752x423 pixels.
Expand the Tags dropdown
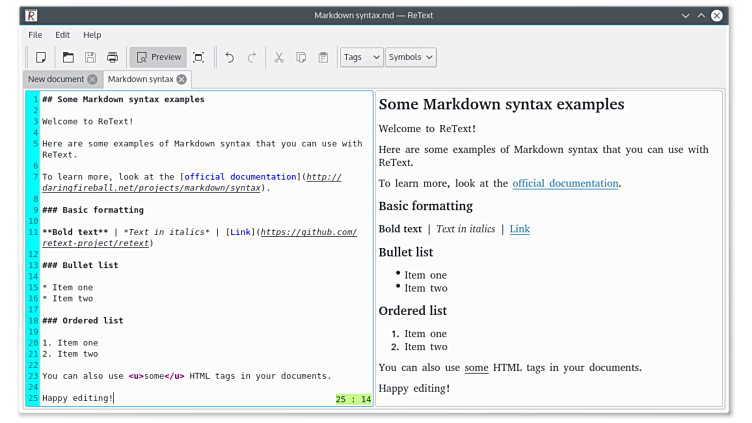point(361,57)
